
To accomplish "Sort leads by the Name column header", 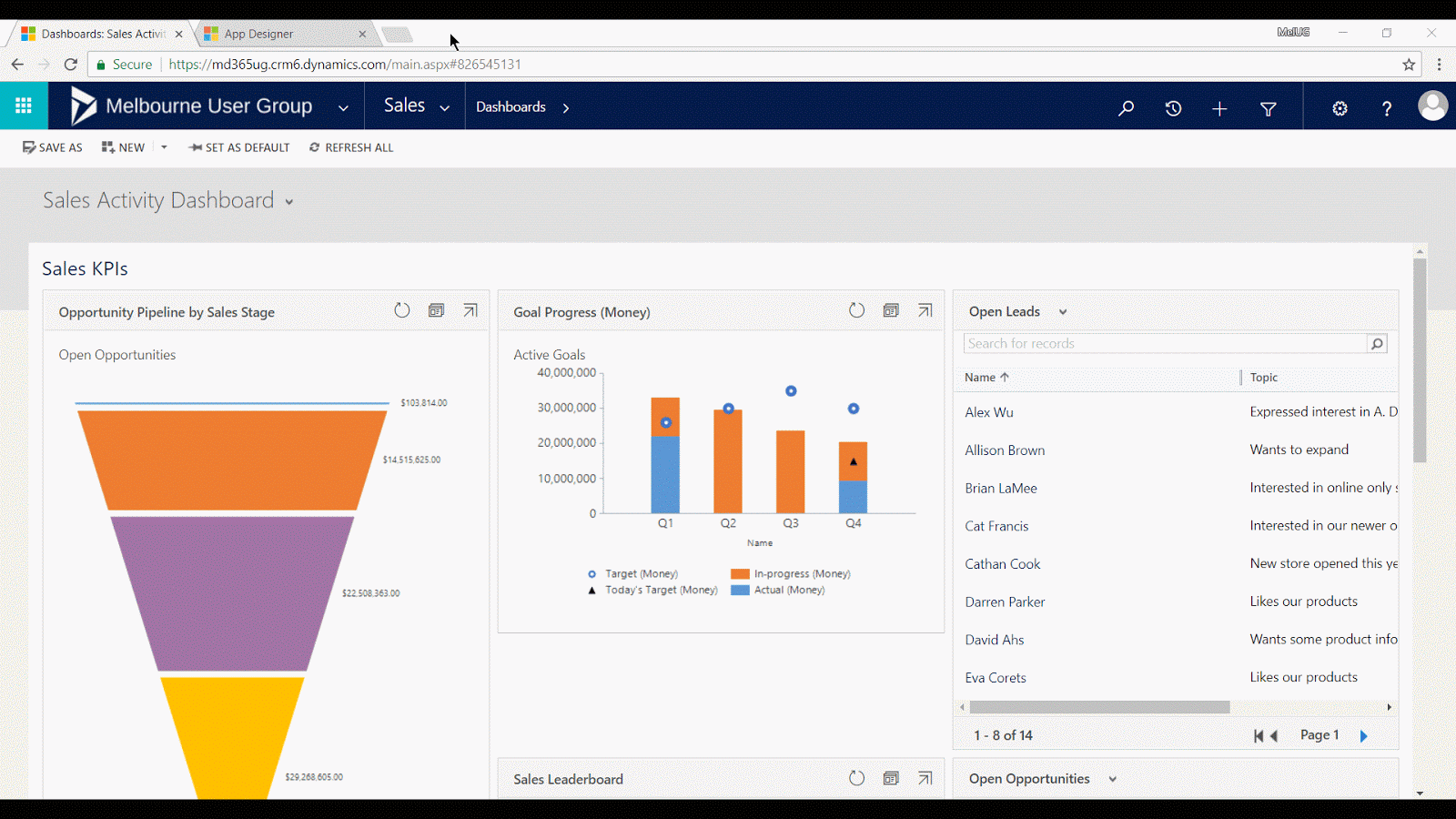I will pyautogui.click(x=981, y=377).
